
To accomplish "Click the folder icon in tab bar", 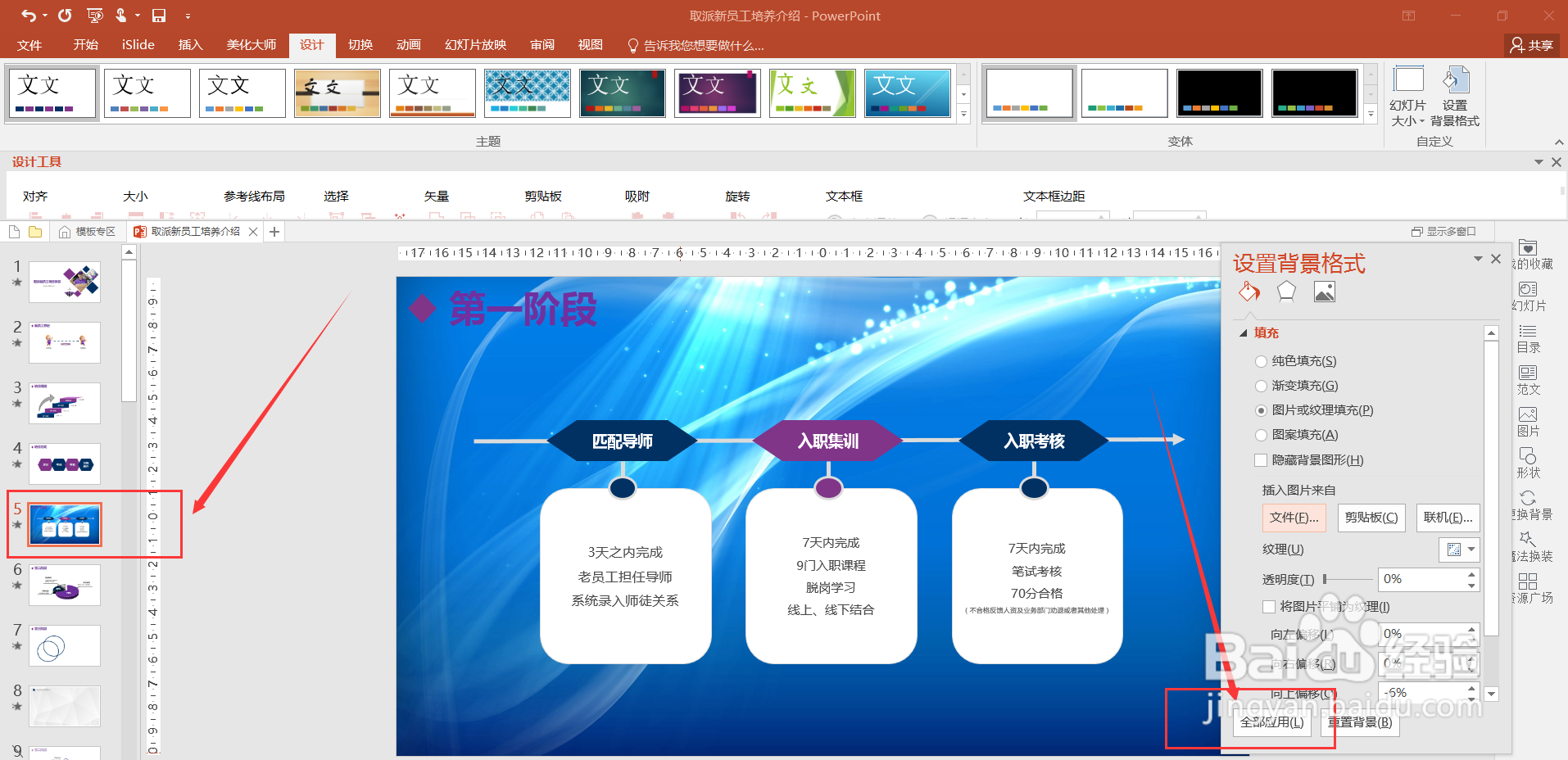I will (x=35, y=232).
